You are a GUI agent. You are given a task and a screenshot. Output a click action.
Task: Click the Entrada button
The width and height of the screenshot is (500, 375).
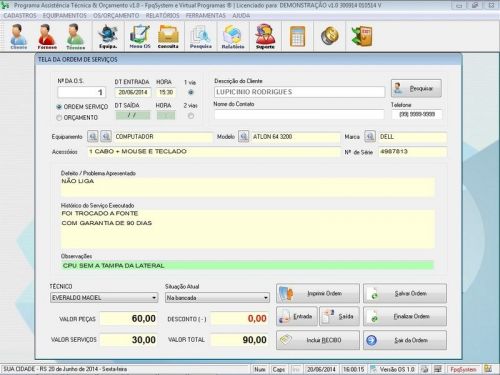297,316
